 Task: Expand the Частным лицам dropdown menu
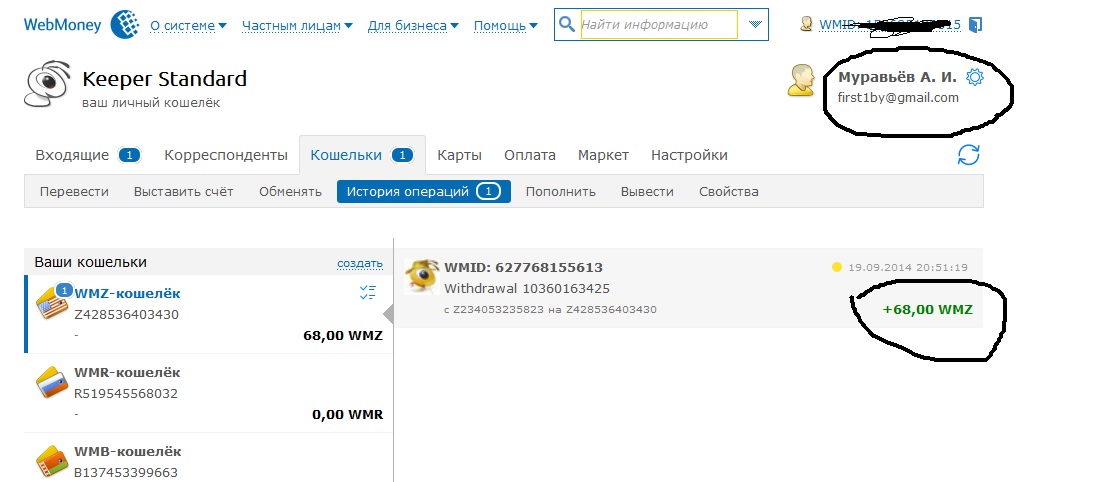click(297, 26)
